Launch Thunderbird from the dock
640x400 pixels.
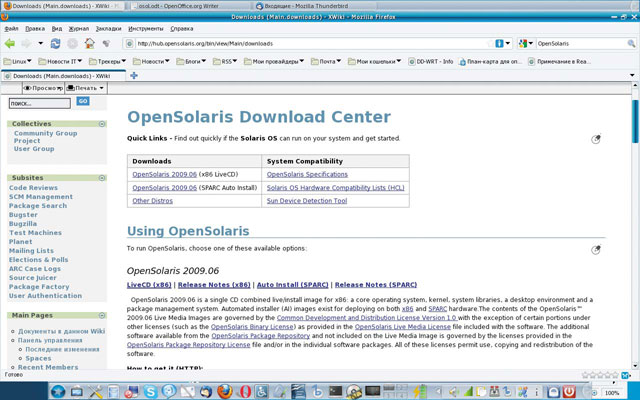[206, 392]
